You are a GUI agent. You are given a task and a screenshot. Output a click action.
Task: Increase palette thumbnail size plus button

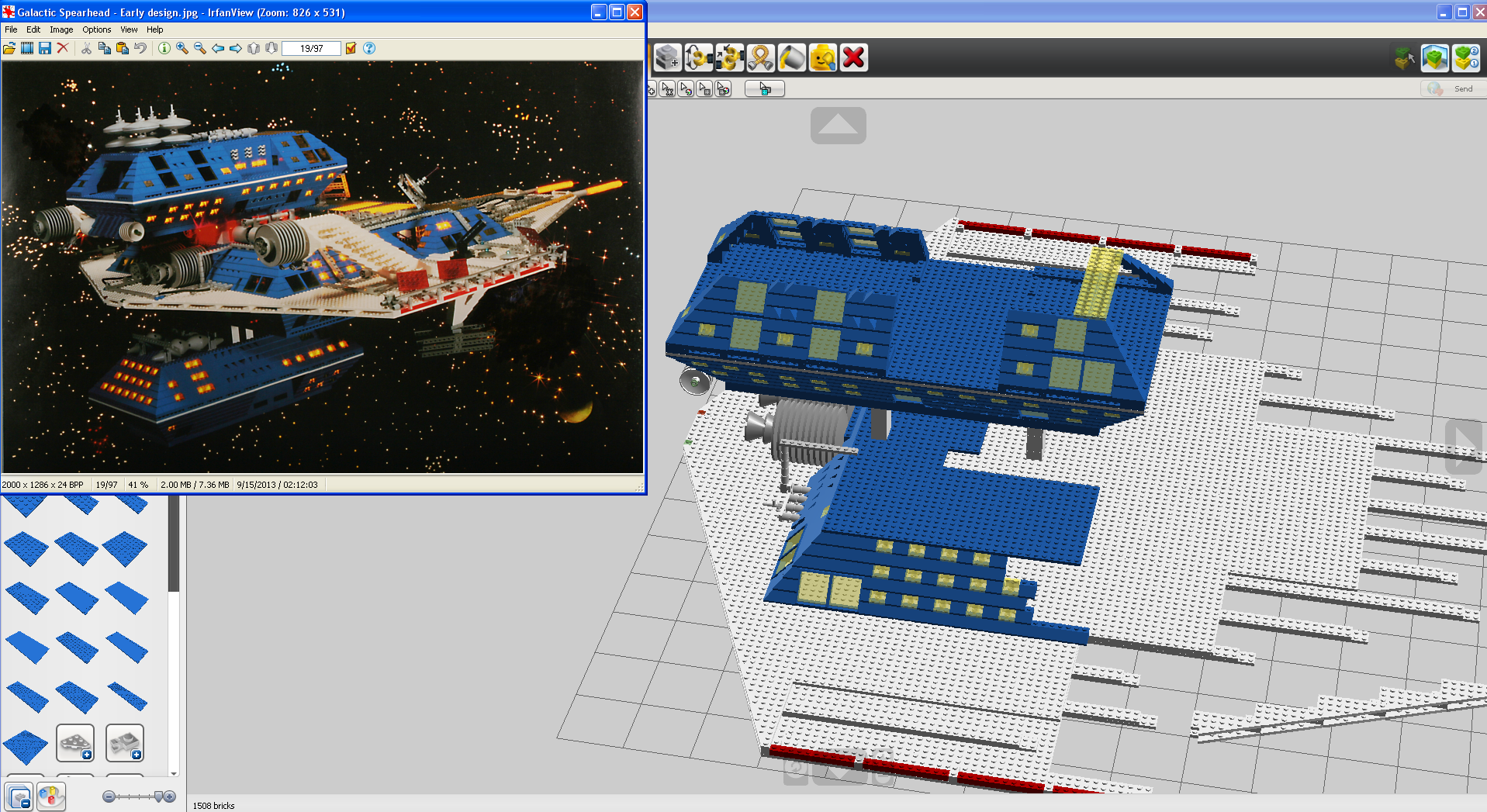(170, 796)
